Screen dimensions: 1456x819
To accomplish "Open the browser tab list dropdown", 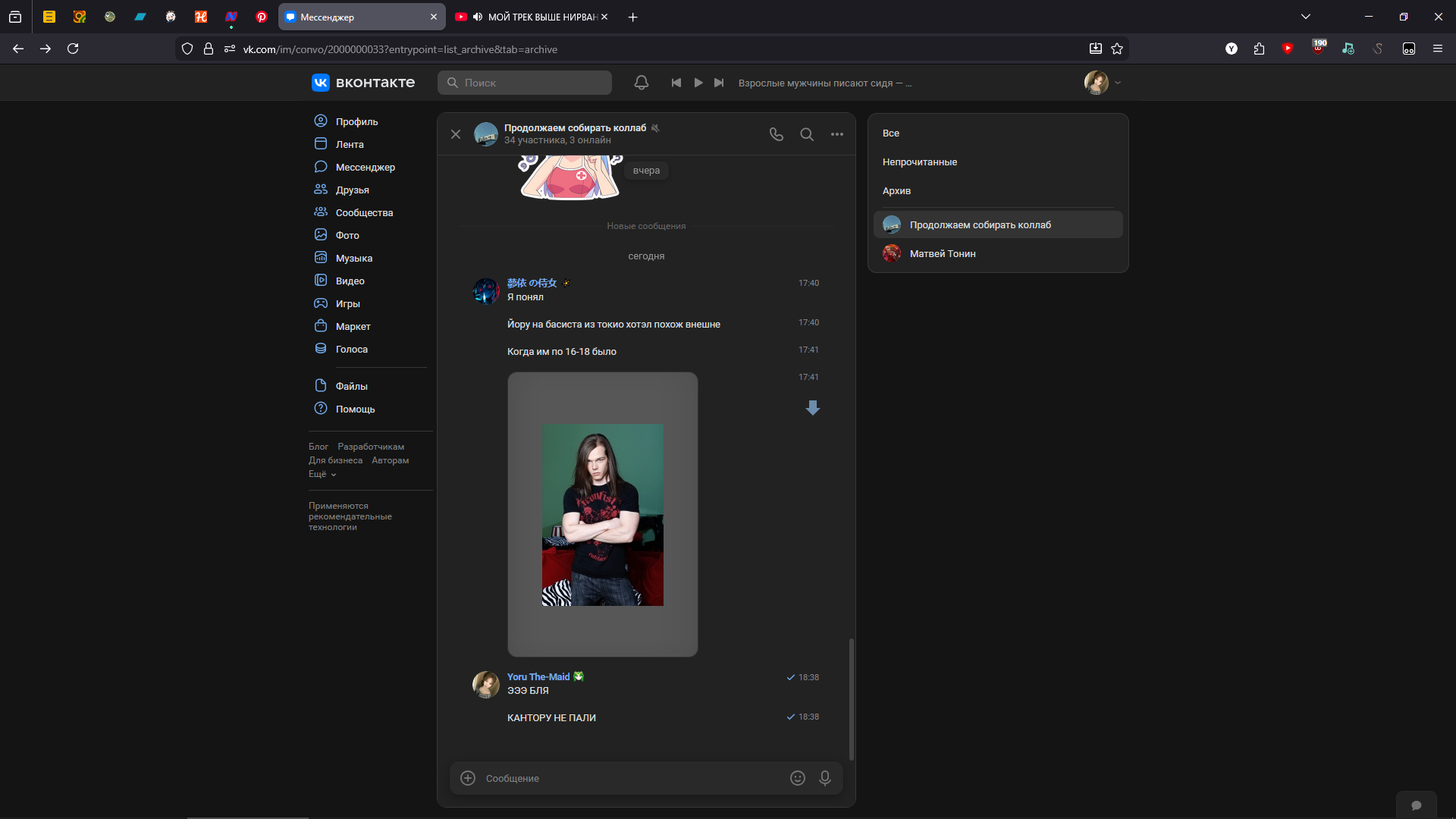I will click(1306, 17).
